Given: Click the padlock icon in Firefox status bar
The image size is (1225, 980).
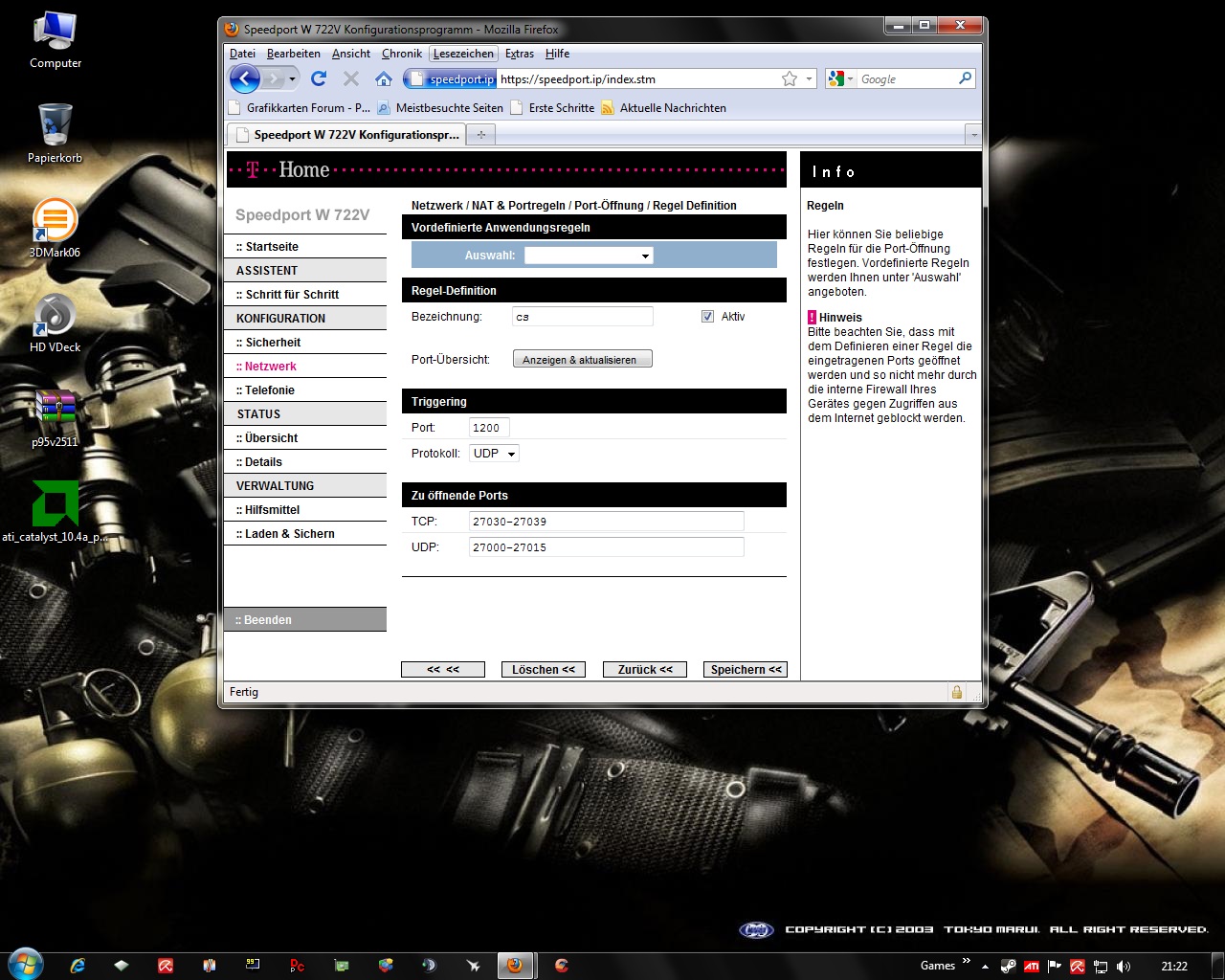Looking at the screenshot, I should click(956, 692).
